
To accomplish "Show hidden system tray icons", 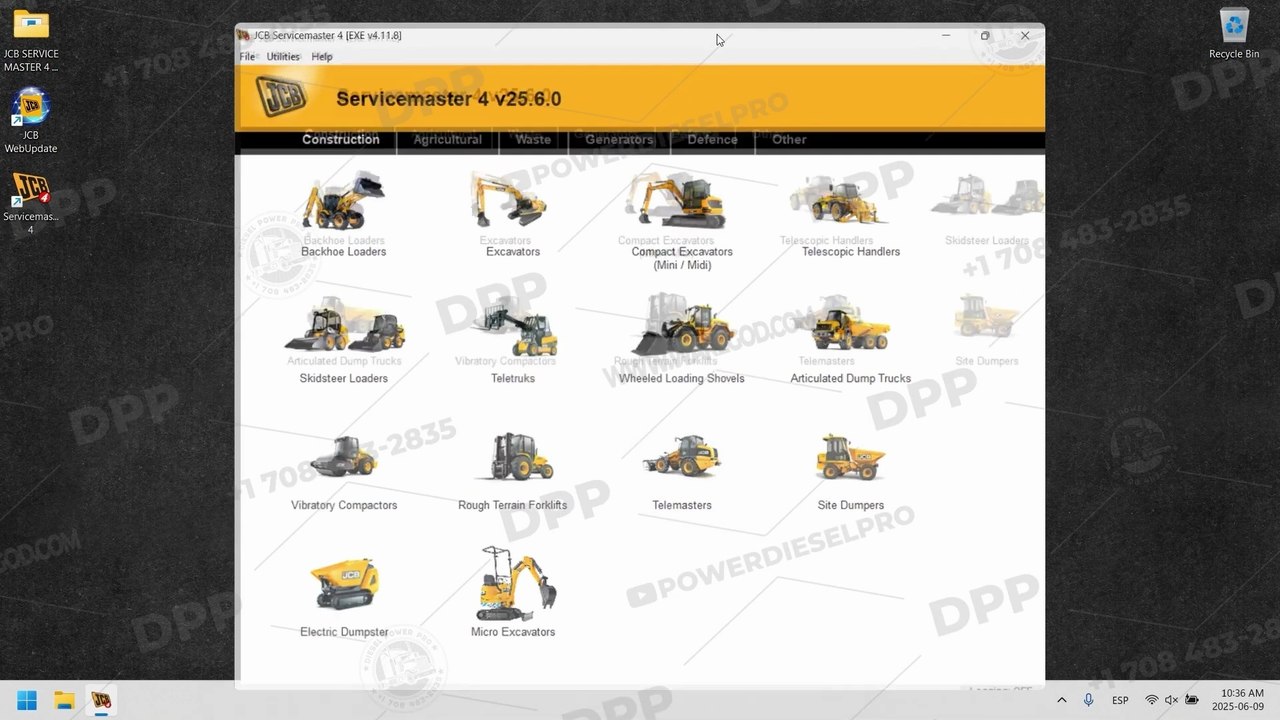I will click(x=1062, y=700).
